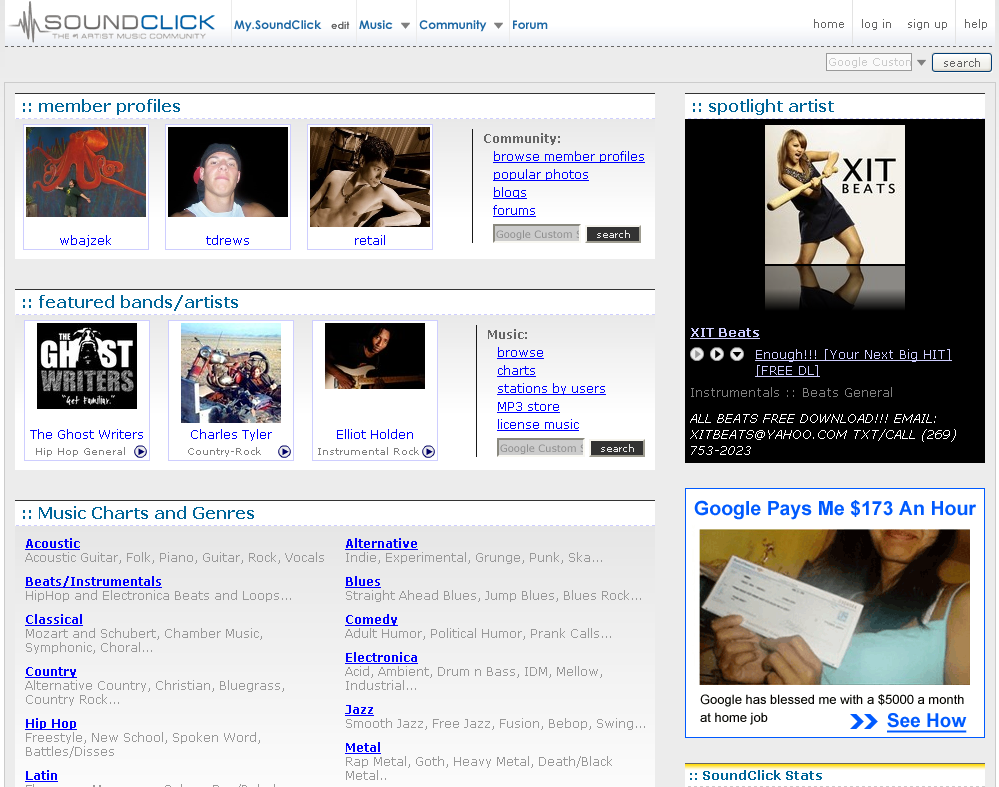The width and height of the screenshot is (999, 787).
Task: Open the Hip Hop genre link
Action: tap(51, 723)
